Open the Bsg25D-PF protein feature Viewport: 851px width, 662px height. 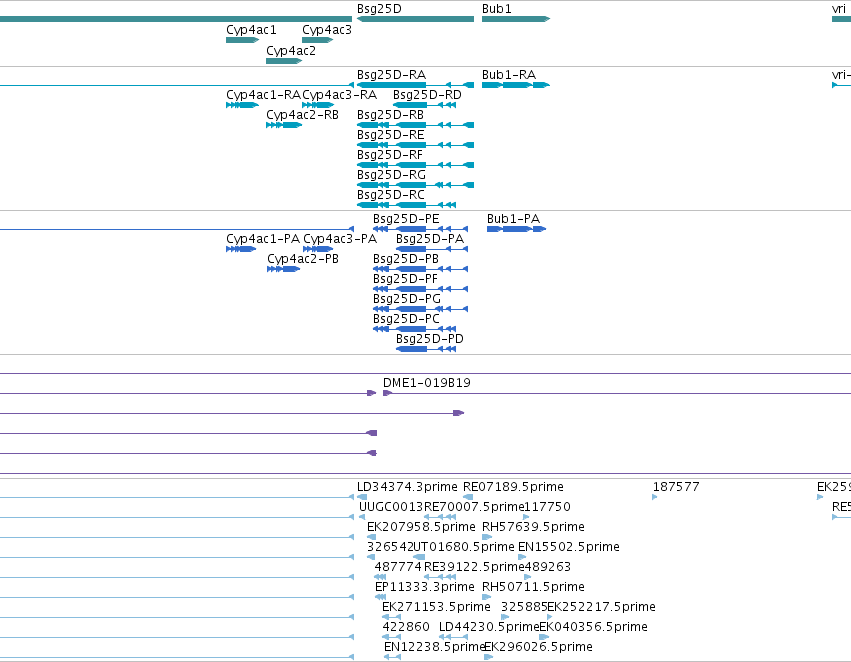421,289
